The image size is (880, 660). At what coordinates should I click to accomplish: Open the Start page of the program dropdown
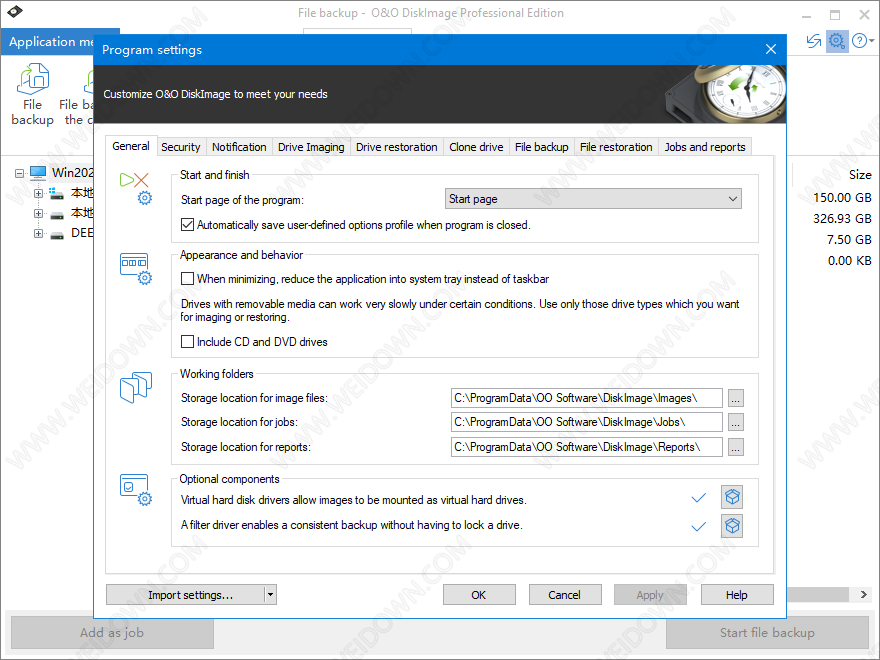coord(593,199)
